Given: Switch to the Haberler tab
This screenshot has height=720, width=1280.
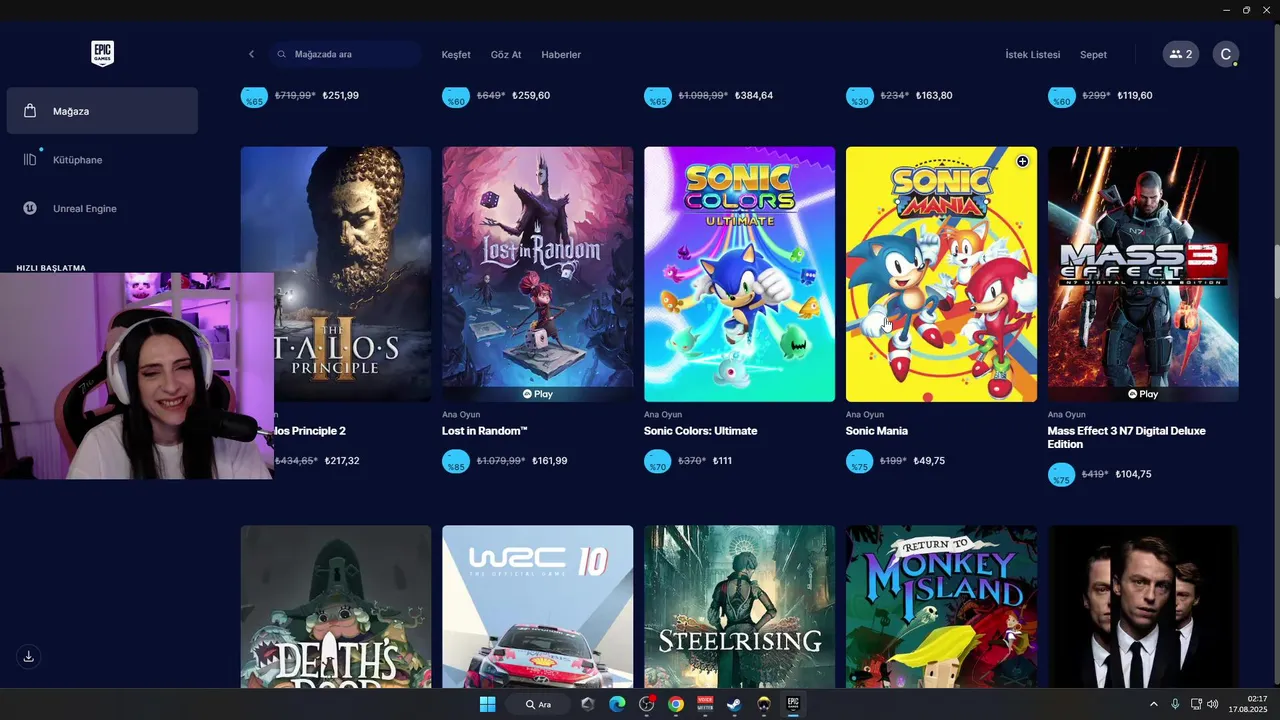Looking at the screenshot, I should tap(561, 55).
